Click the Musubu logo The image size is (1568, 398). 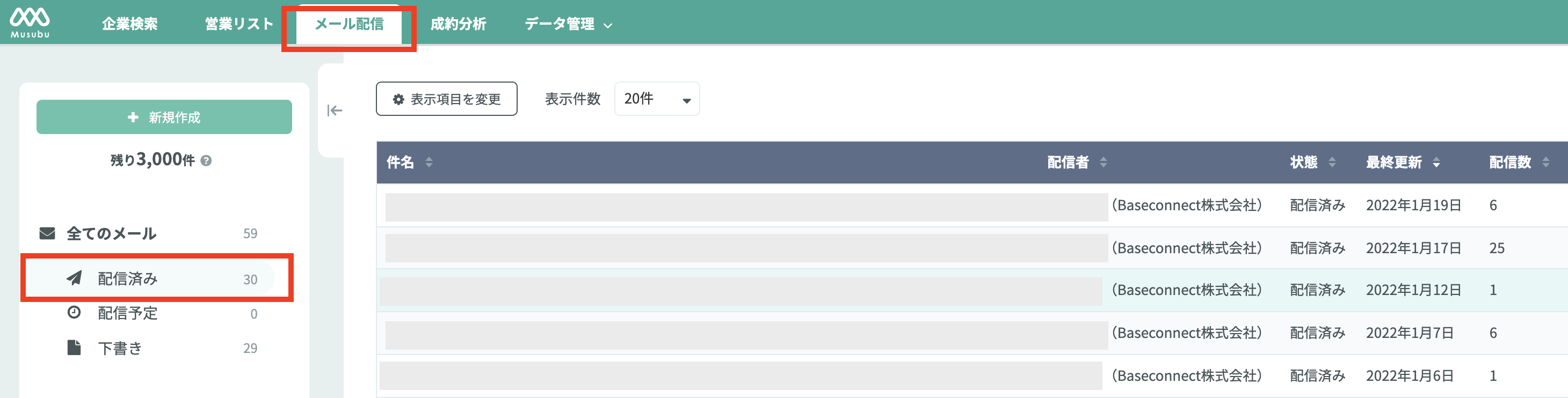click(x=30, y=23)
